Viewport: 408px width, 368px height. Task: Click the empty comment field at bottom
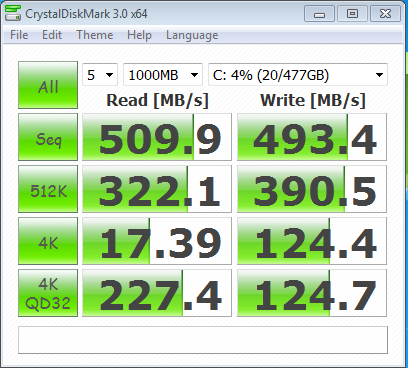[203, 340]
